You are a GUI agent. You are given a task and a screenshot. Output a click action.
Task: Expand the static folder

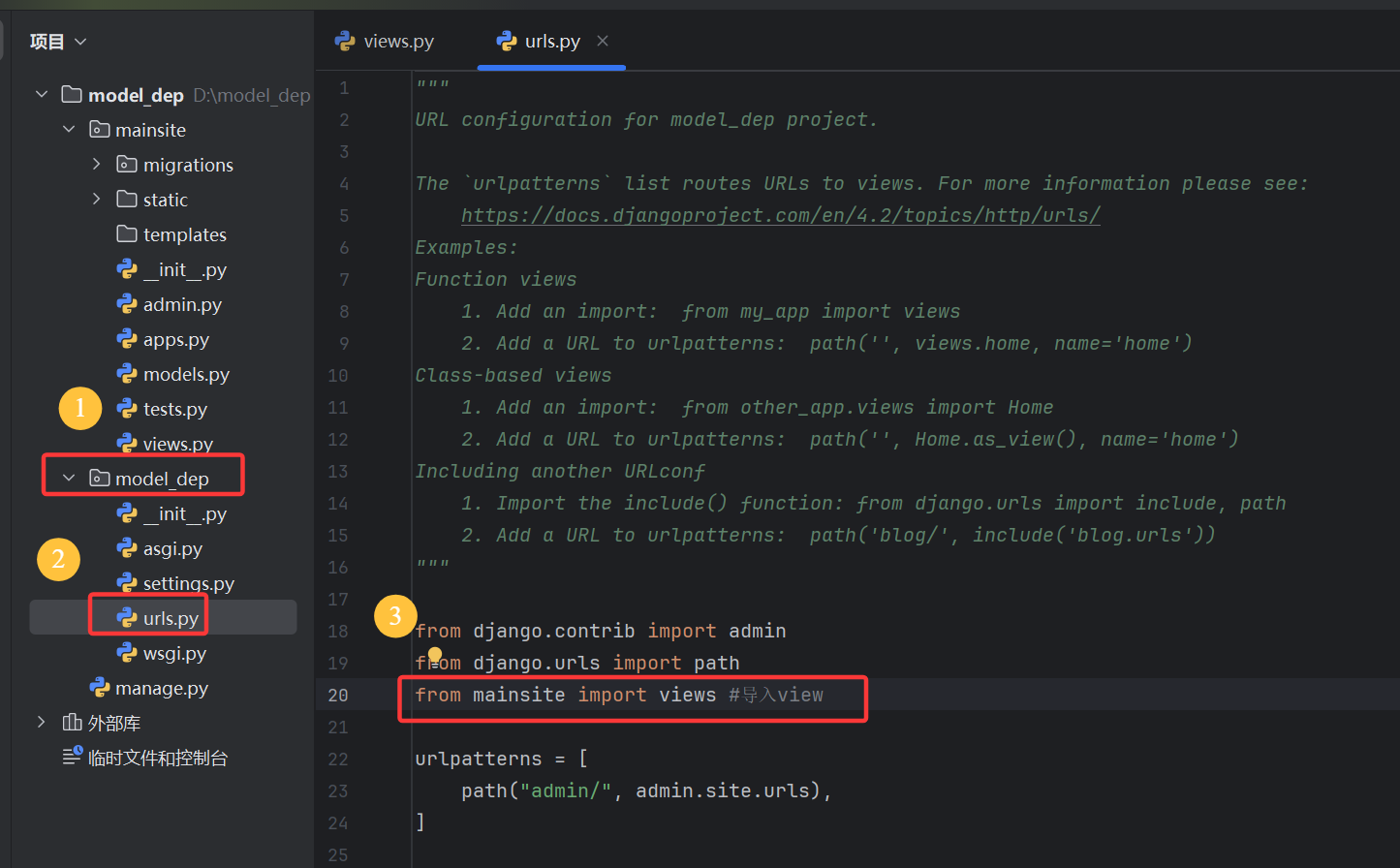pos(96,200)
